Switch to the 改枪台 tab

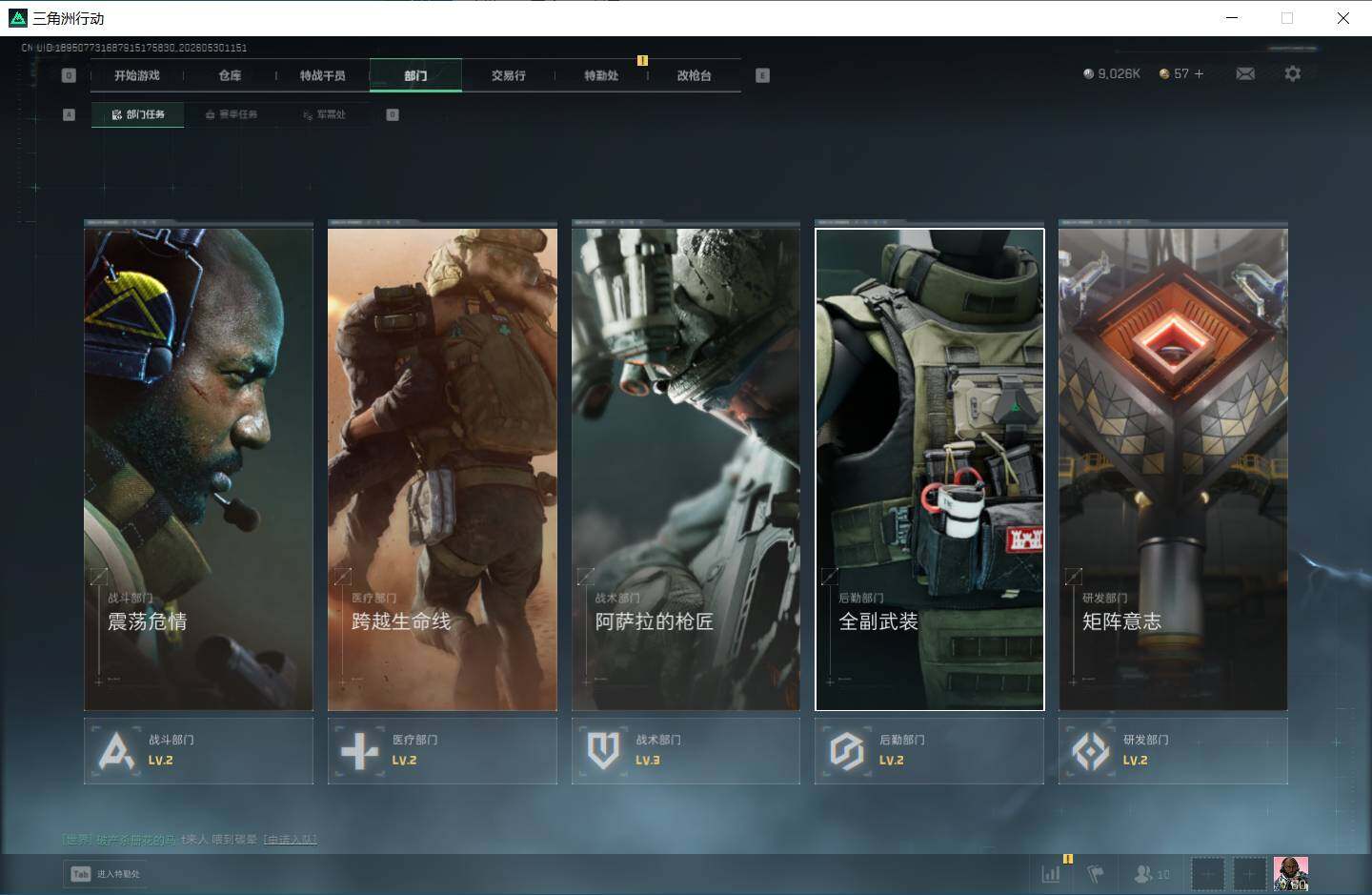(694, 75)
